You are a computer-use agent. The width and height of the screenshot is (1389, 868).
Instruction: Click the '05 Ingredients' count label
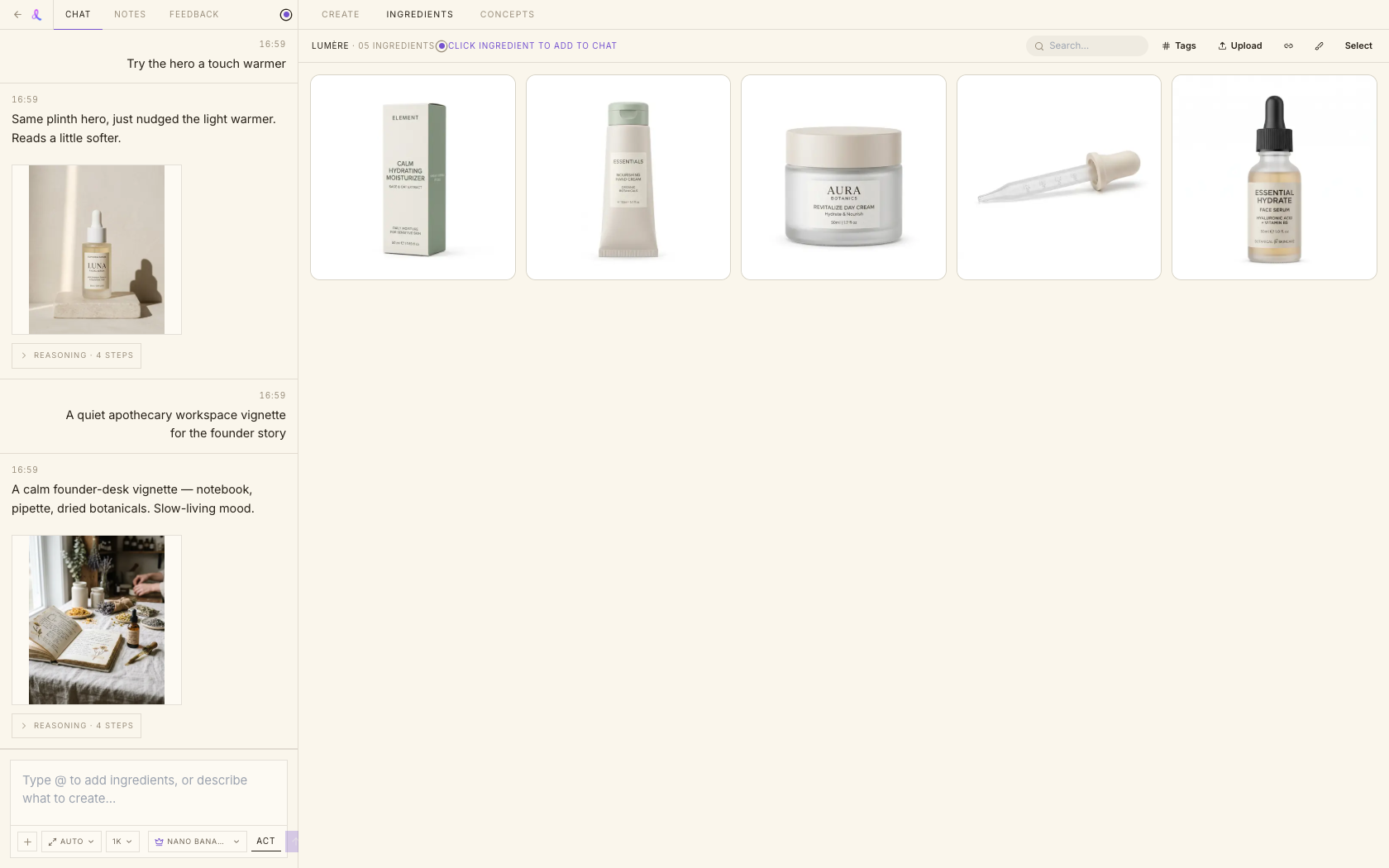pos(396,46)
